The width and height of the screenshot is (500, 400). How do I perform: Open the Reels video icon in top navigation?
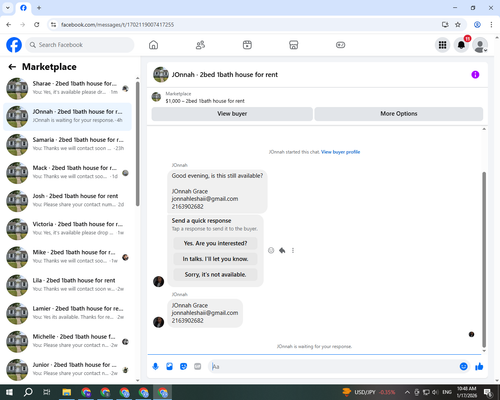pyautogui.click(x=247, y=45)
